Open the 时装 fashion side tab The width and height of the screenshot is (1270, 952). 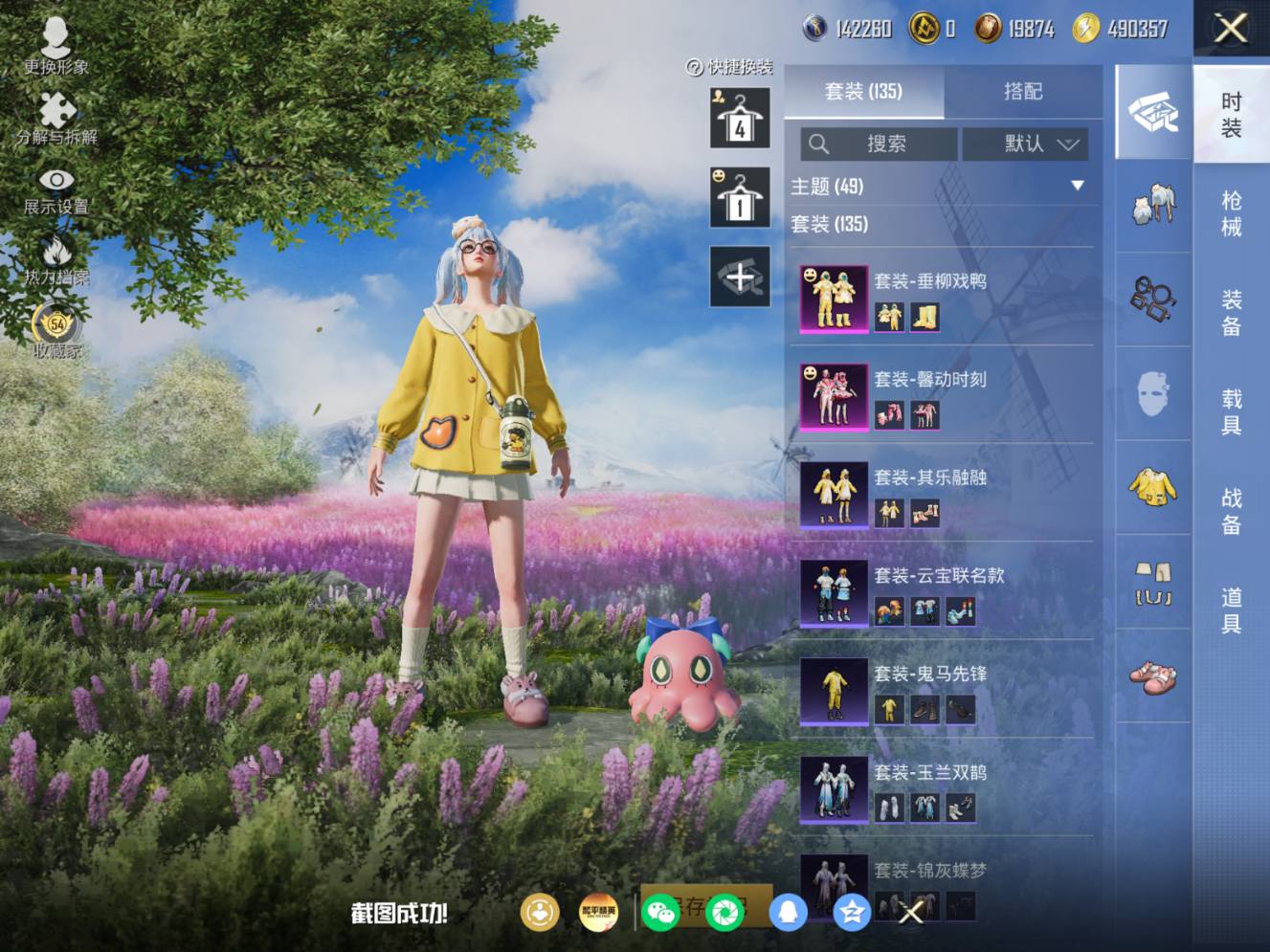(1232, 115)
